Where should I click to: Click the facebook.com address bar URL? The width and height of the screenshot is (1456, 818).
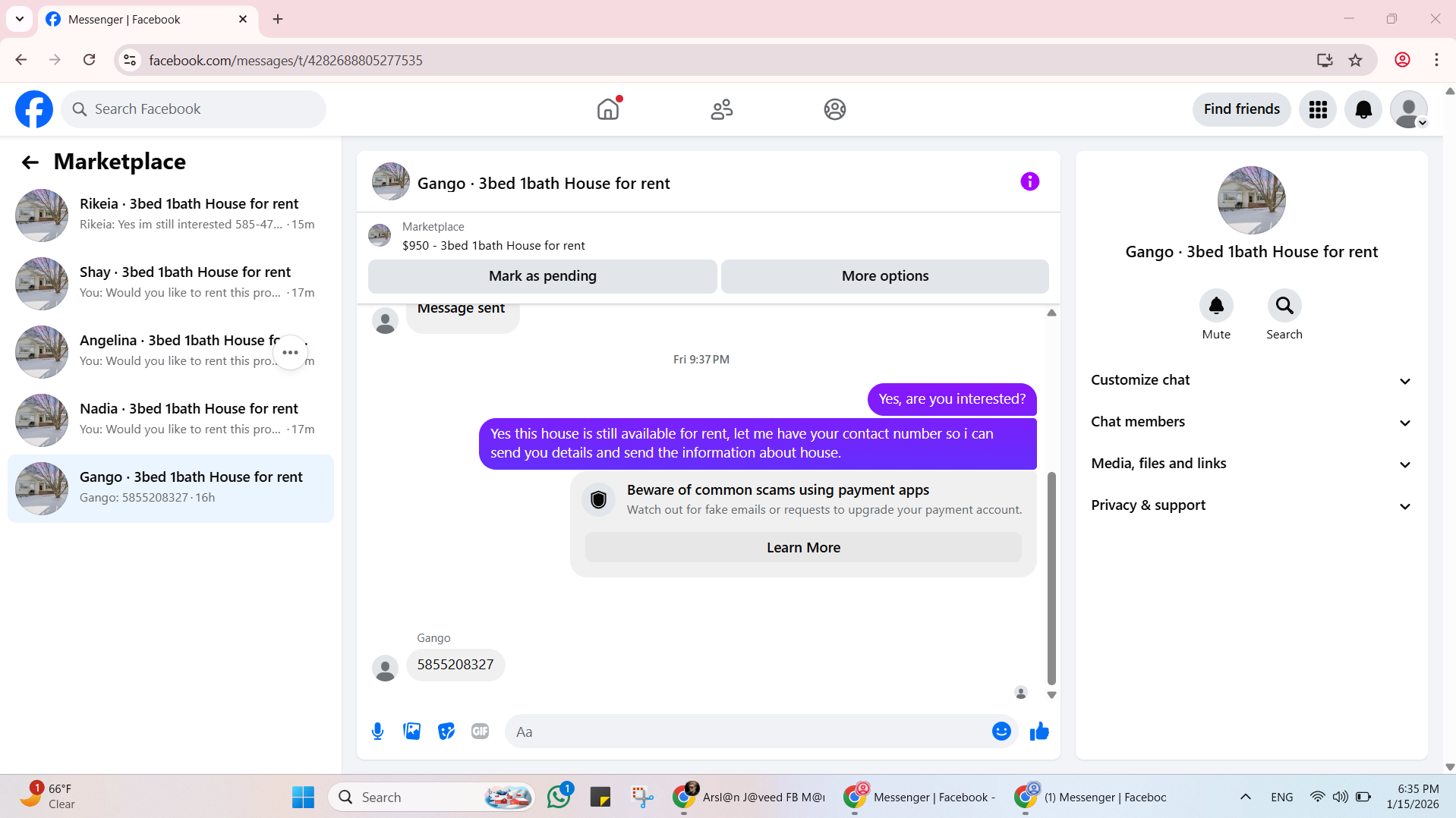[x=285, y=60]
